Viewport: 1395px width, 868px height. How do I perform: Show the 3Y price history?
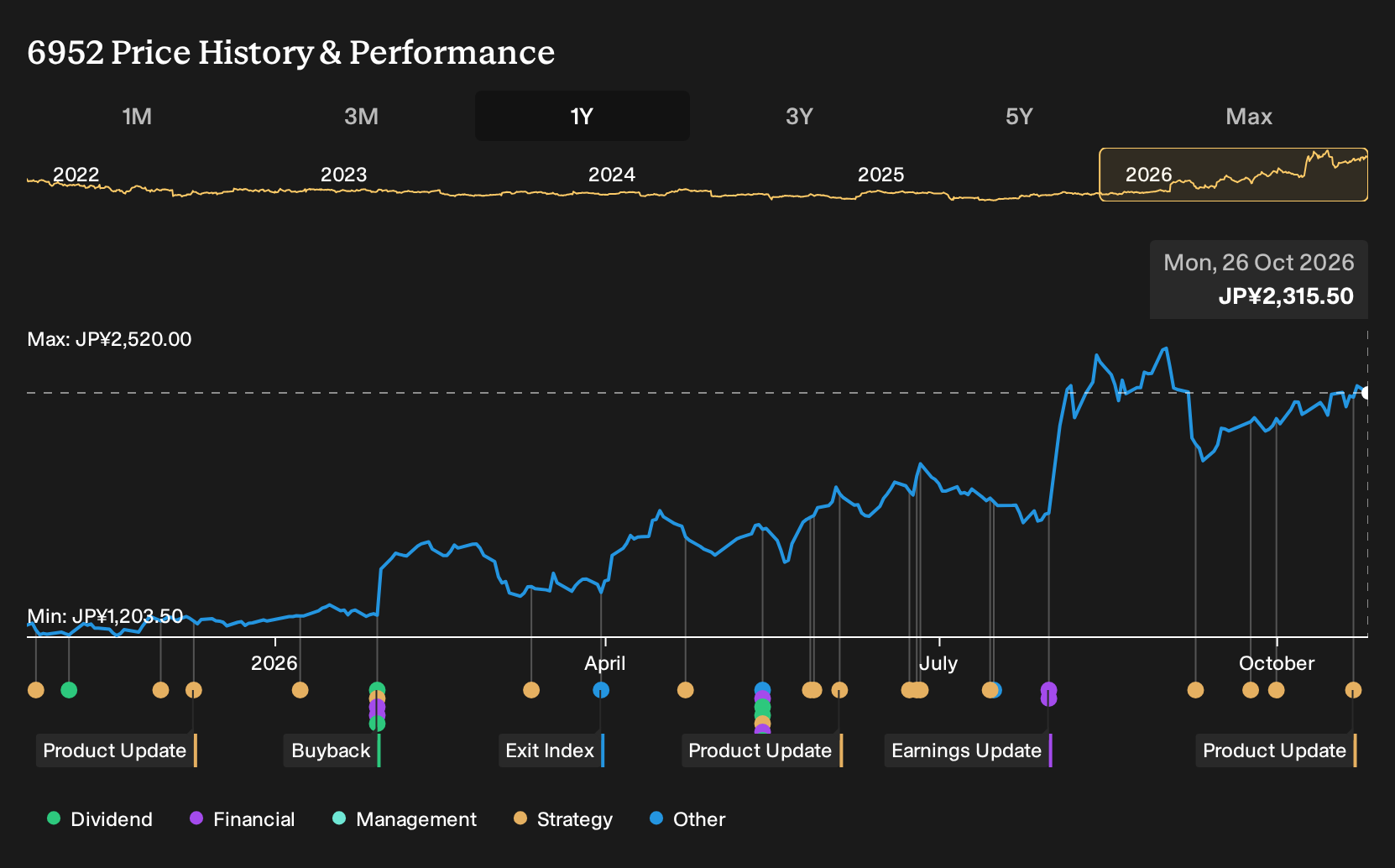click(799, 116)
